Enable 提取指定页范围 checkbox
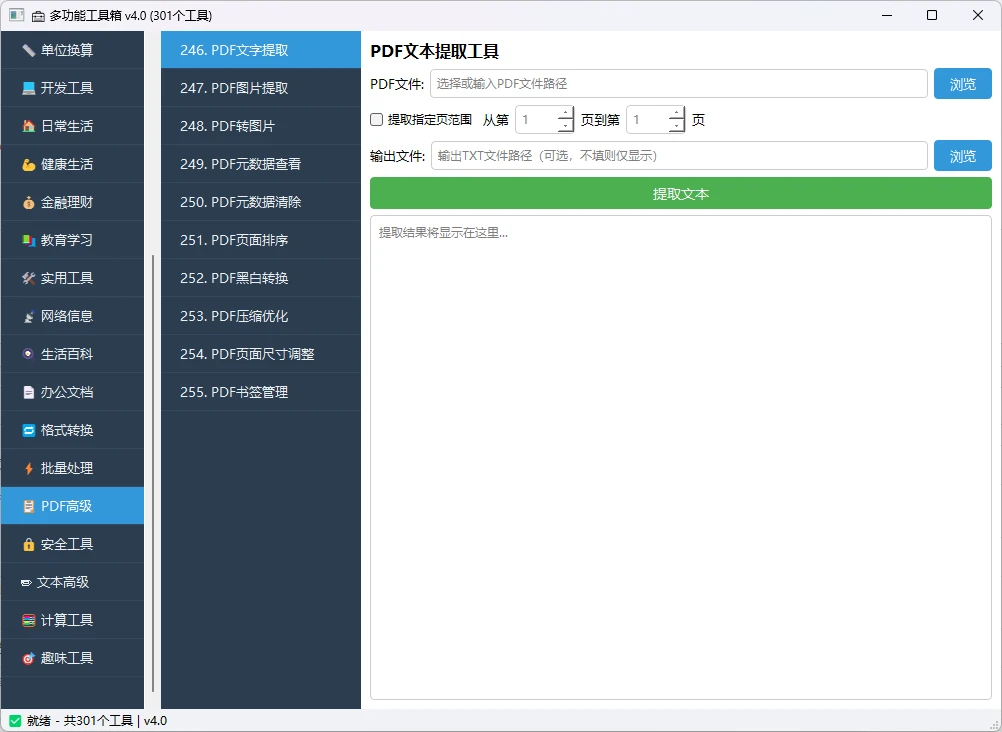Viewport: 1002px width, 732px height. tap(376, 120)
